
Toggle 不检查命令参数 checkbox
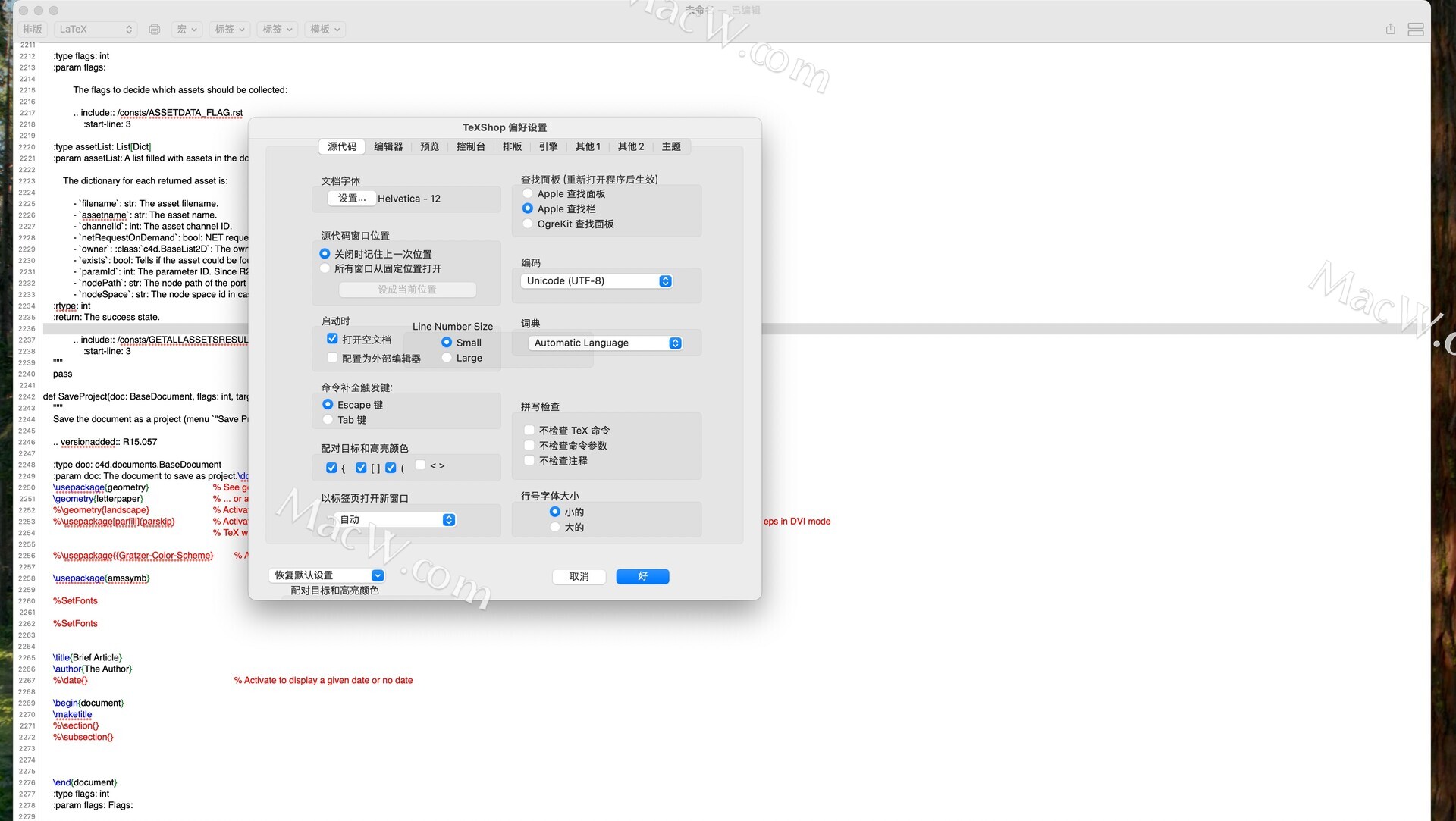click(x=529, y=446)
